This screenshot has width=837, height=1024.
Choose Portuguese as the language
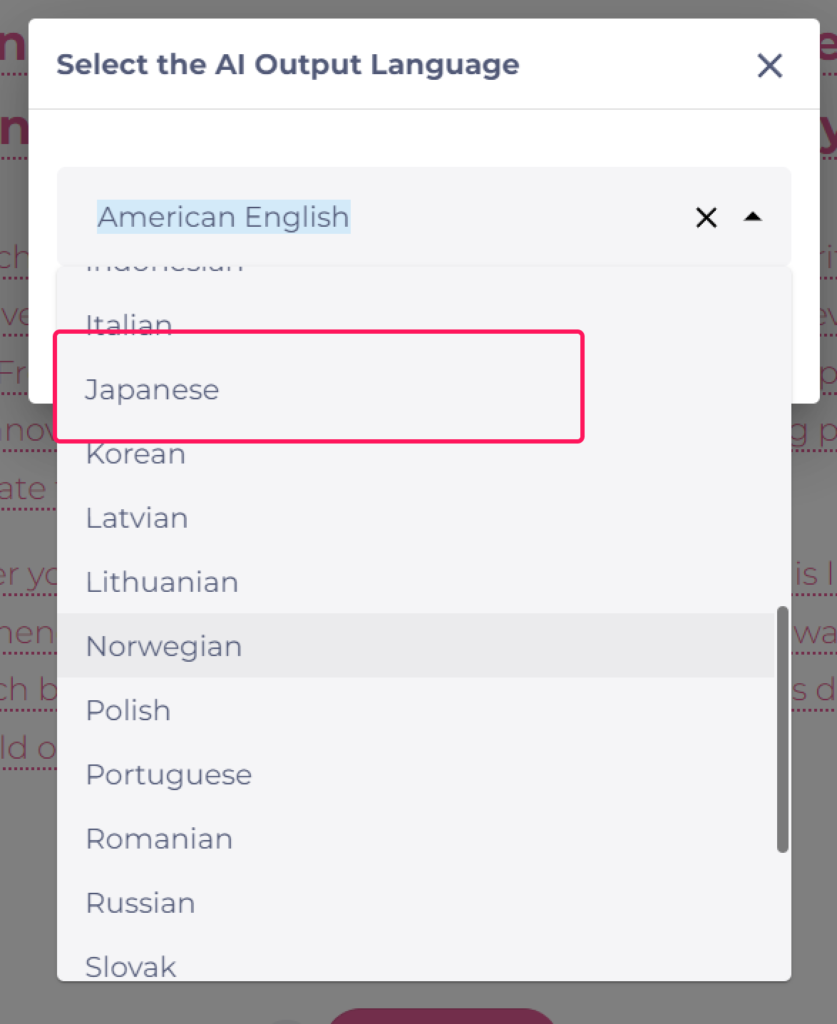click(x=168, y=775)
